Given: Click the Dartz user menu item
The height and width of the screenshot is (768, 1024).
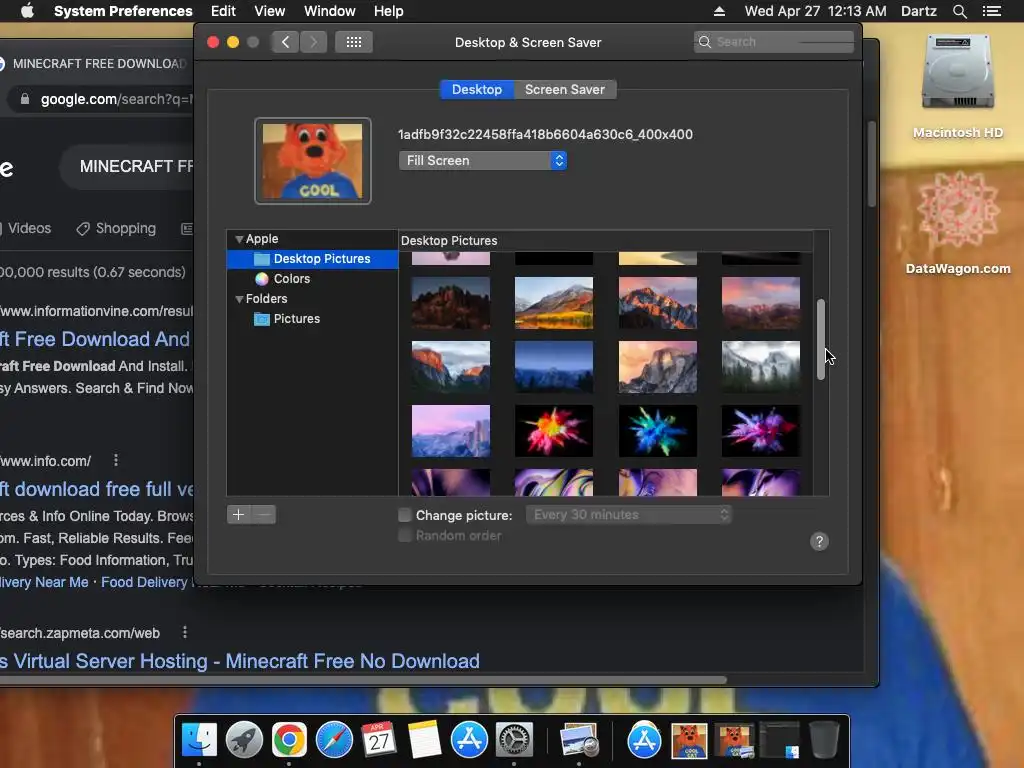Looking at the screenshot, I should pyautogui.click(x=918, y=11).
